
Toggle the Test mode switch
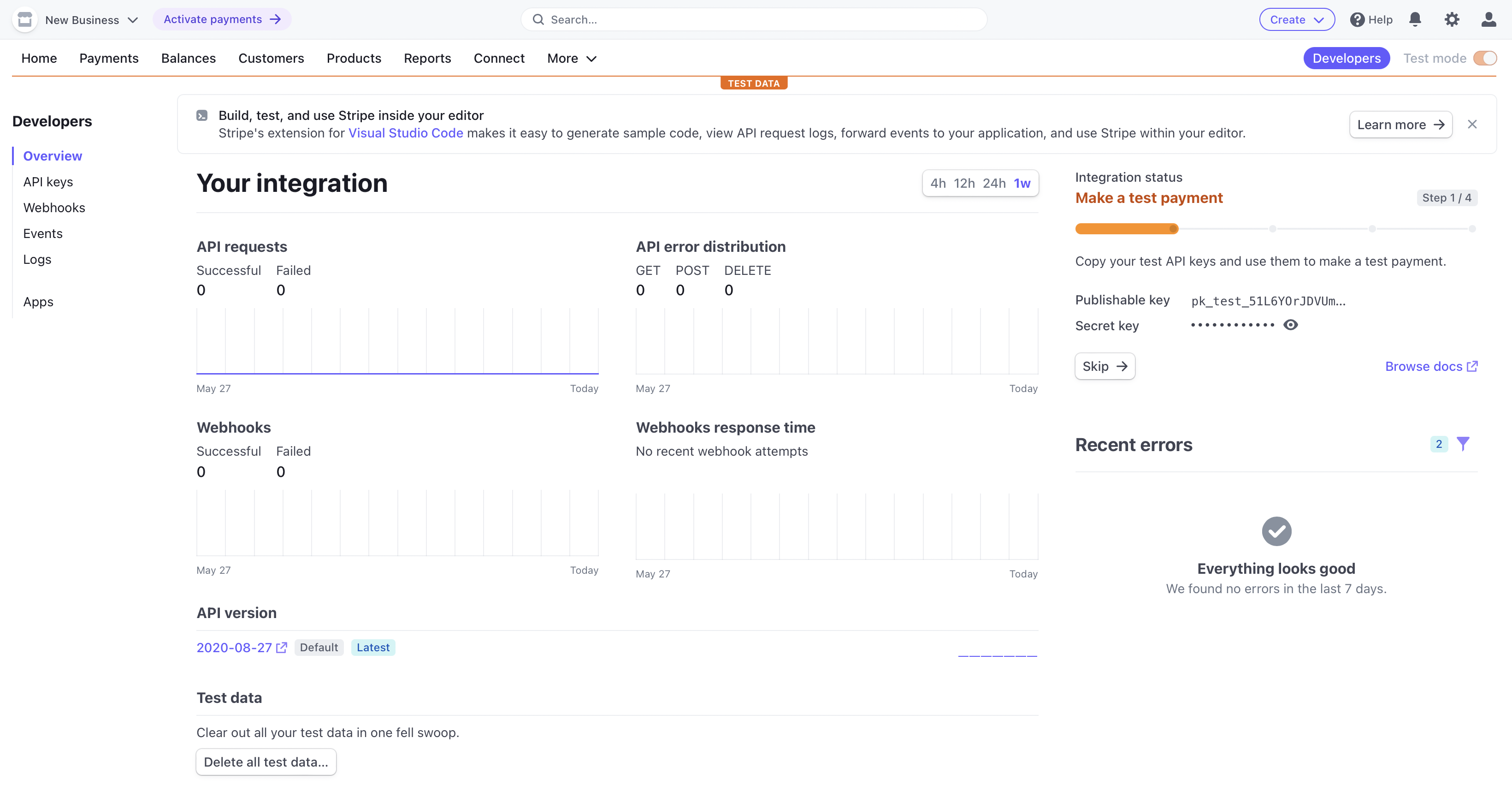point(1485,58)
